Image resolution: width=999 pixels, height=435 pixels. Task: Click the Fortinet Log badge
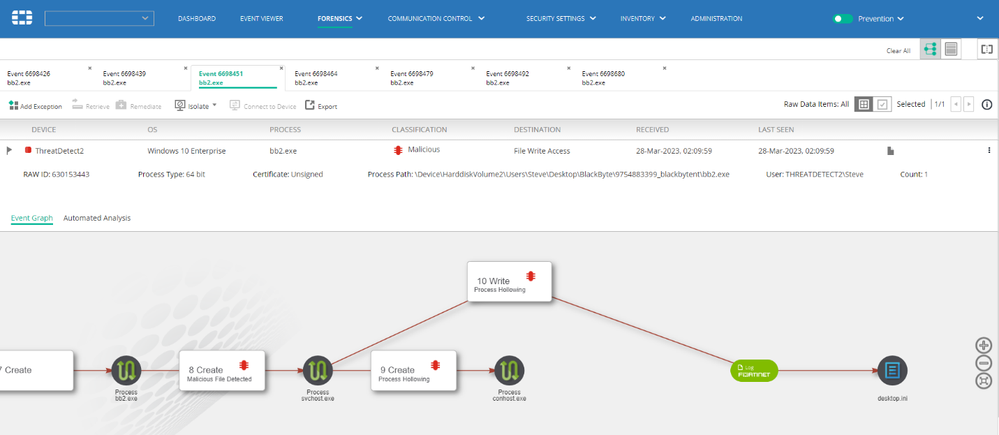[x=754, y=370]
